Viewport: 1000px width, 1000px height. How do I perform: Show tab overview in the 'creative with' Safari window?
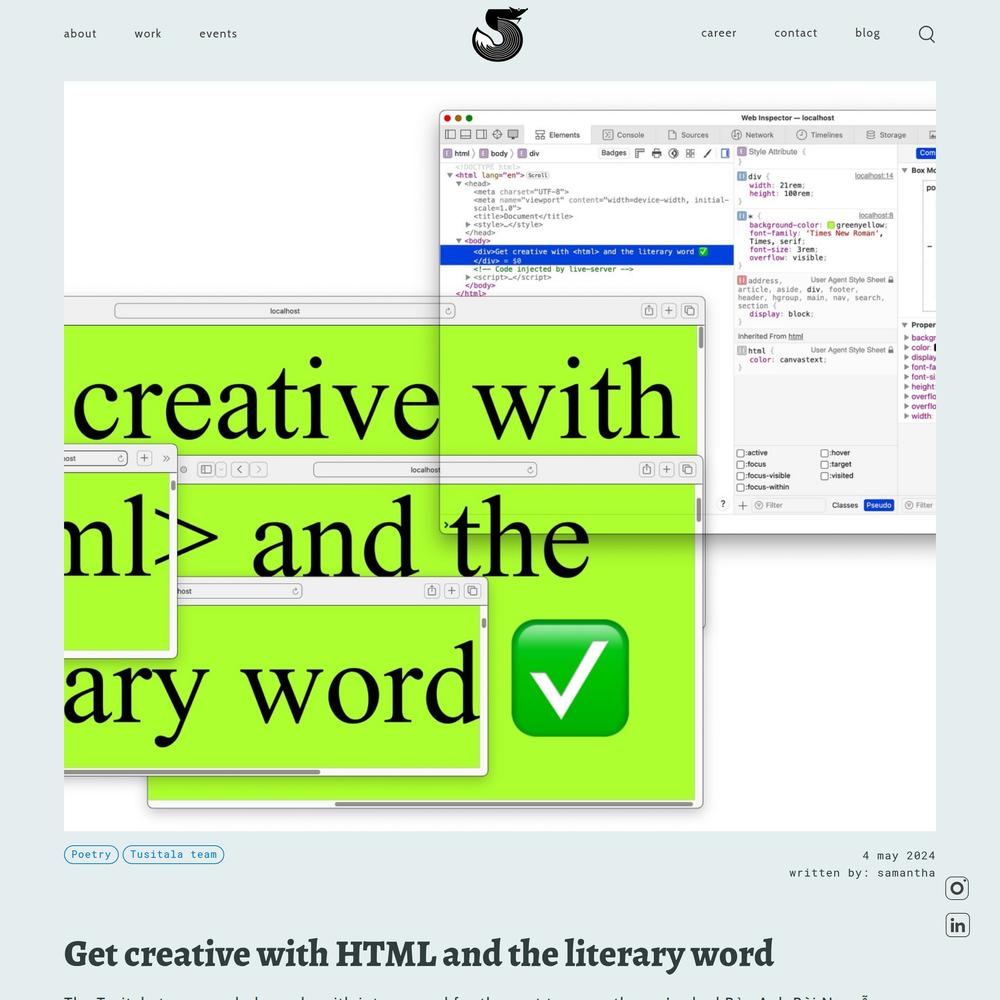pos(689,311)
